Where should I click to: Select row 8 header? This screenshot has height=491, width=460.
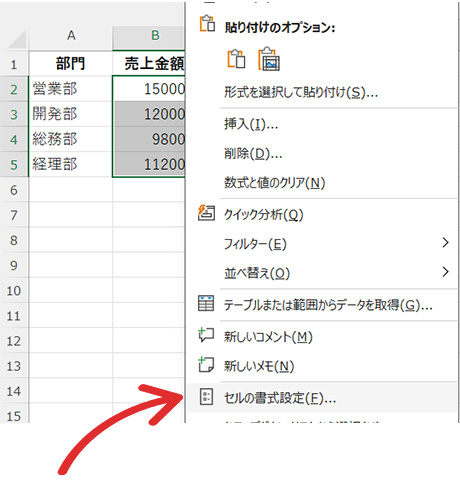click(x=14, y=240)
